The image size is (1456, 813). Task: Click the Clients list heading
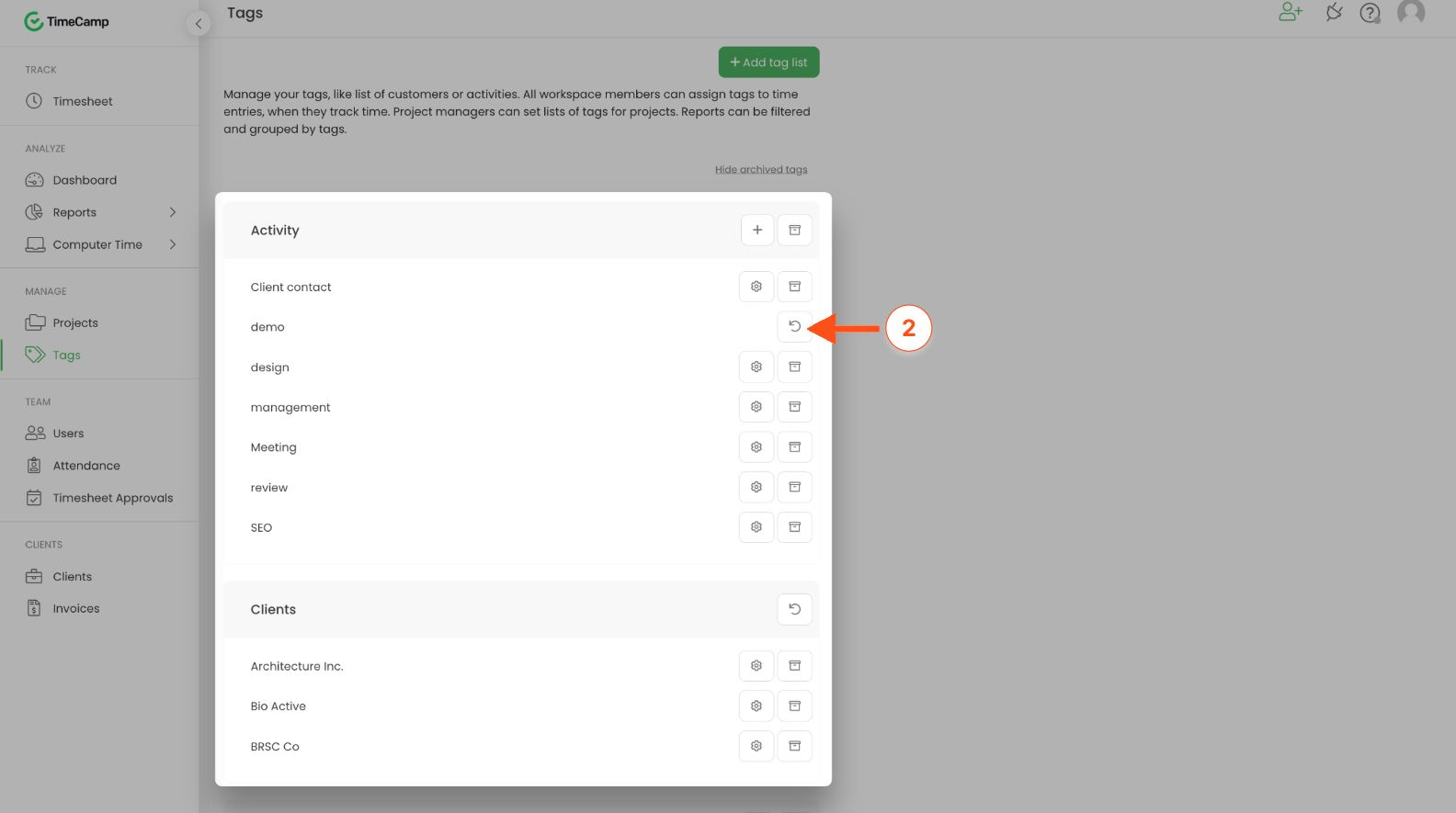click(x=273, y=610)
